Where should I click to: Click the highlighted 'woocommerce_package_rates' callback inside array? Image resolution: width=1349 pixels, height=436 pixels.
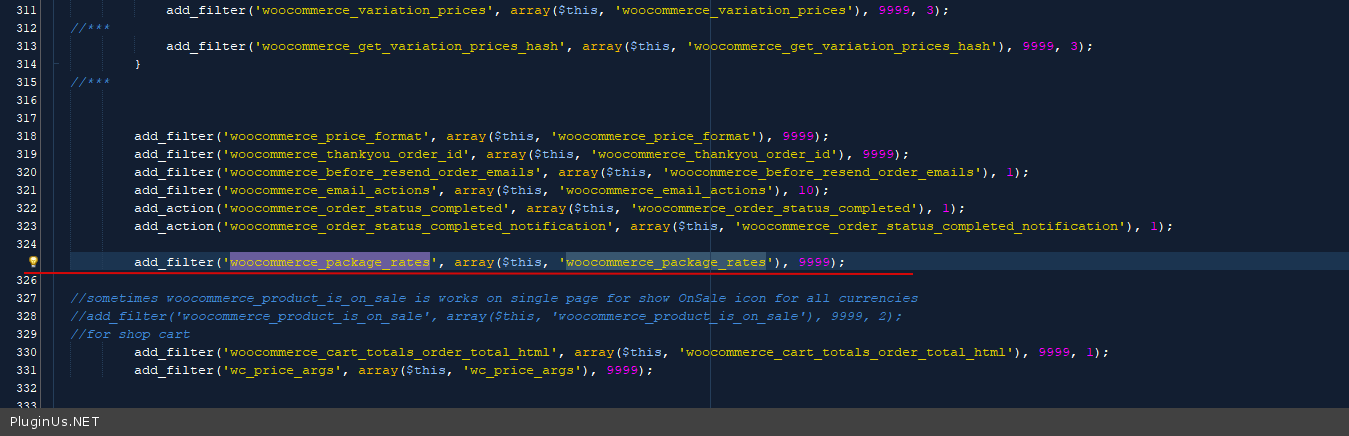coord(666,262)
